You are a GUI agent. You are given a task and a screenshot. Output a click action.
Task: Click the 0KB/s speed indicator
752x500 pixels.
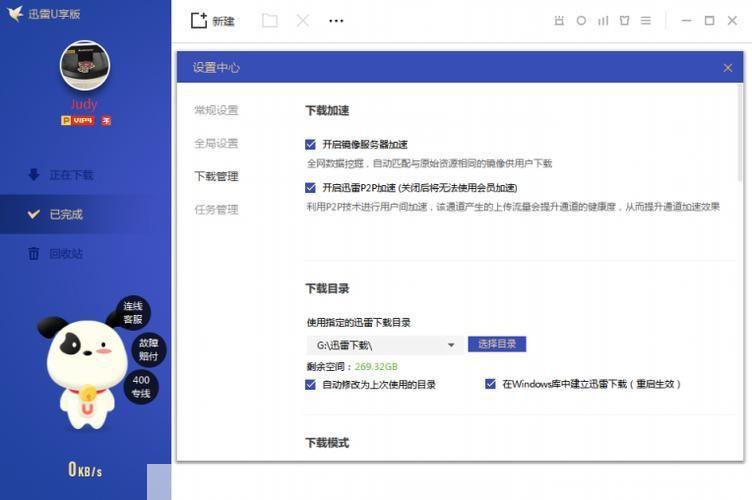[x=85, y=469]
